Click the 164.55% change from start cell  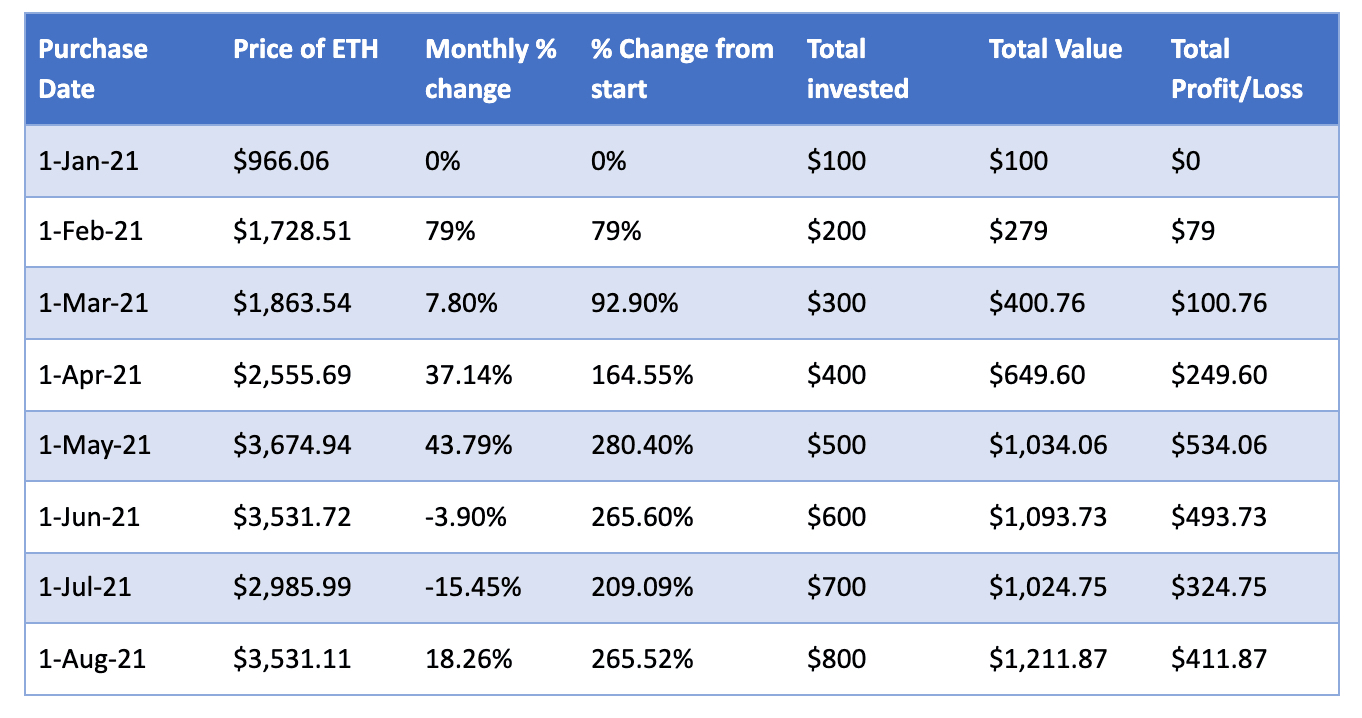click(x=642, y=375)
